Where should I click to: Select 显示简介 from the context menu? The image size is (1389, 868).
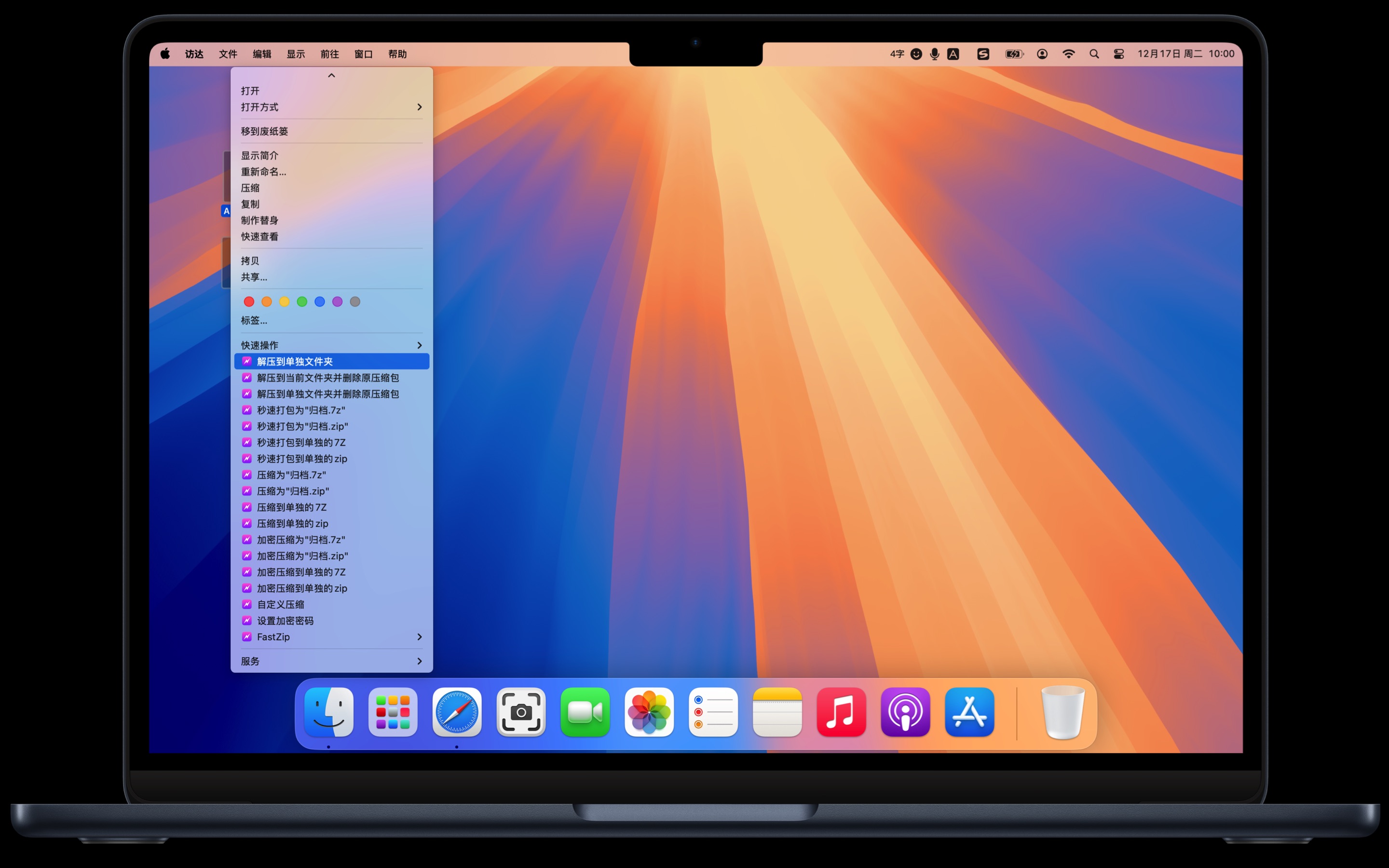[x=332, y=156]
